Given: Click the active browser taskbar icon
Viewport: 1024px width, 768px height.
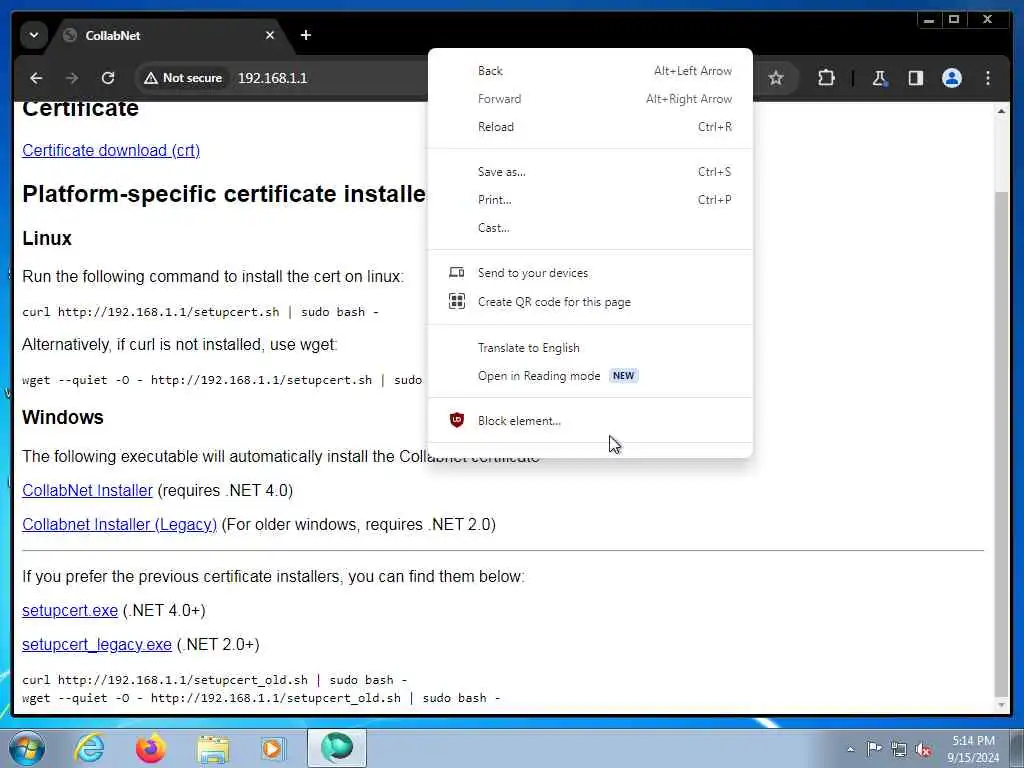Looking at the screenshot, I should [337, 748].
